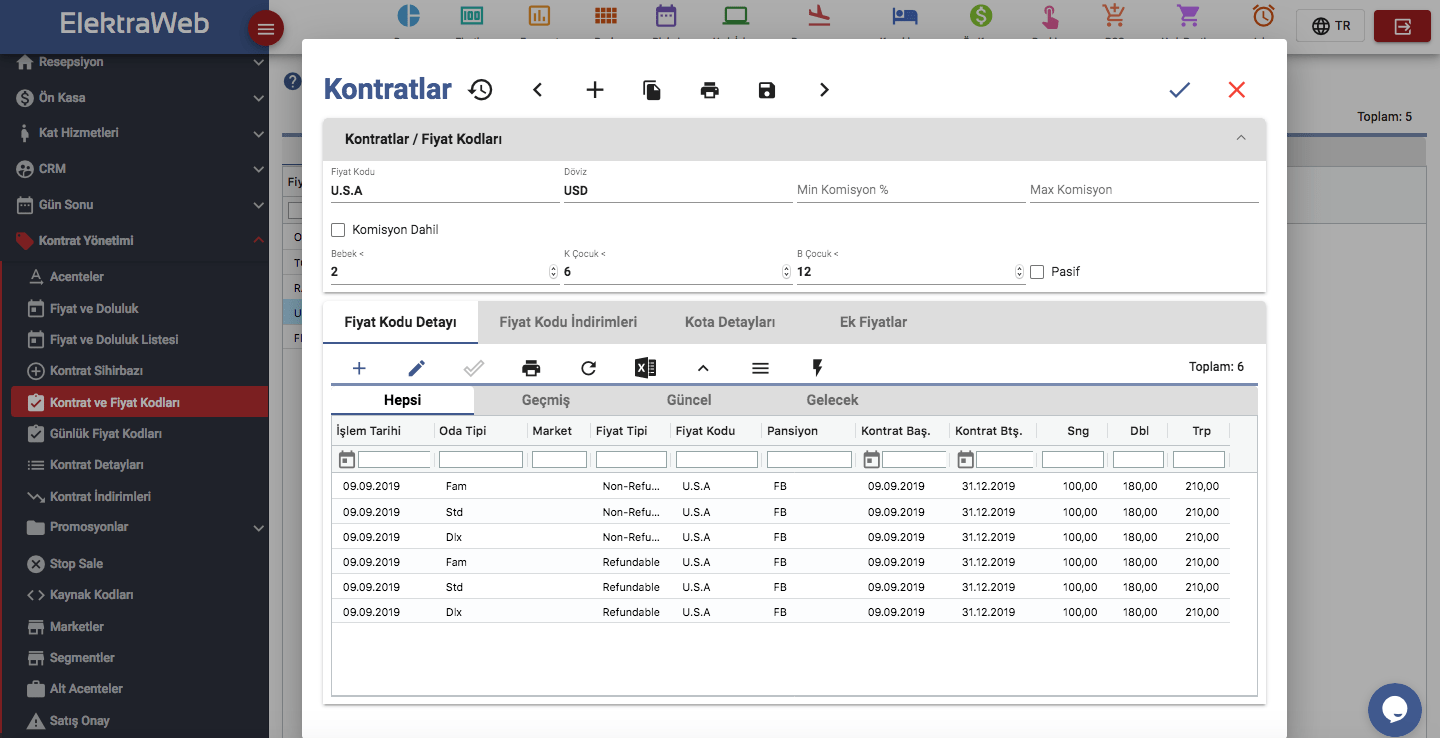The height and width of the screenshot is (738, 1440).
Task: Add a new price code detail row
Action: [359, 368]
